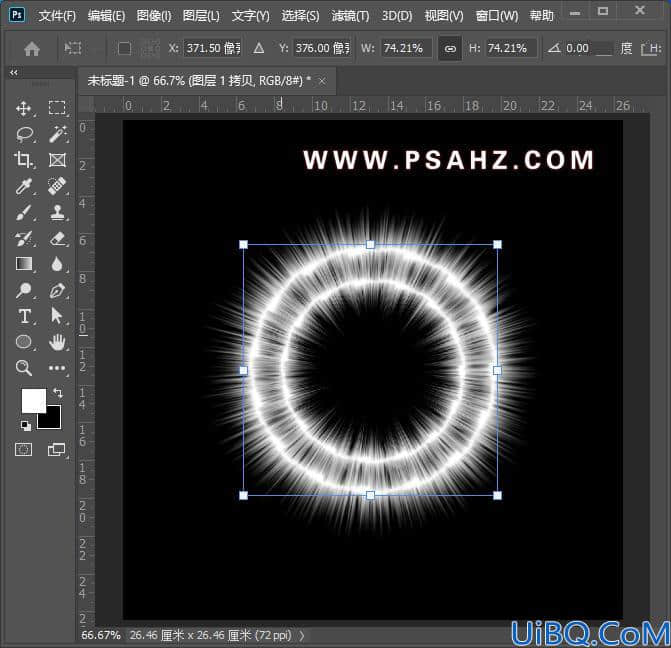Image resolution: width=671 pixels, height=648 pixels.
Task: Click the Photoshop Ps logo icon
Action: click(x=17, y=15)
